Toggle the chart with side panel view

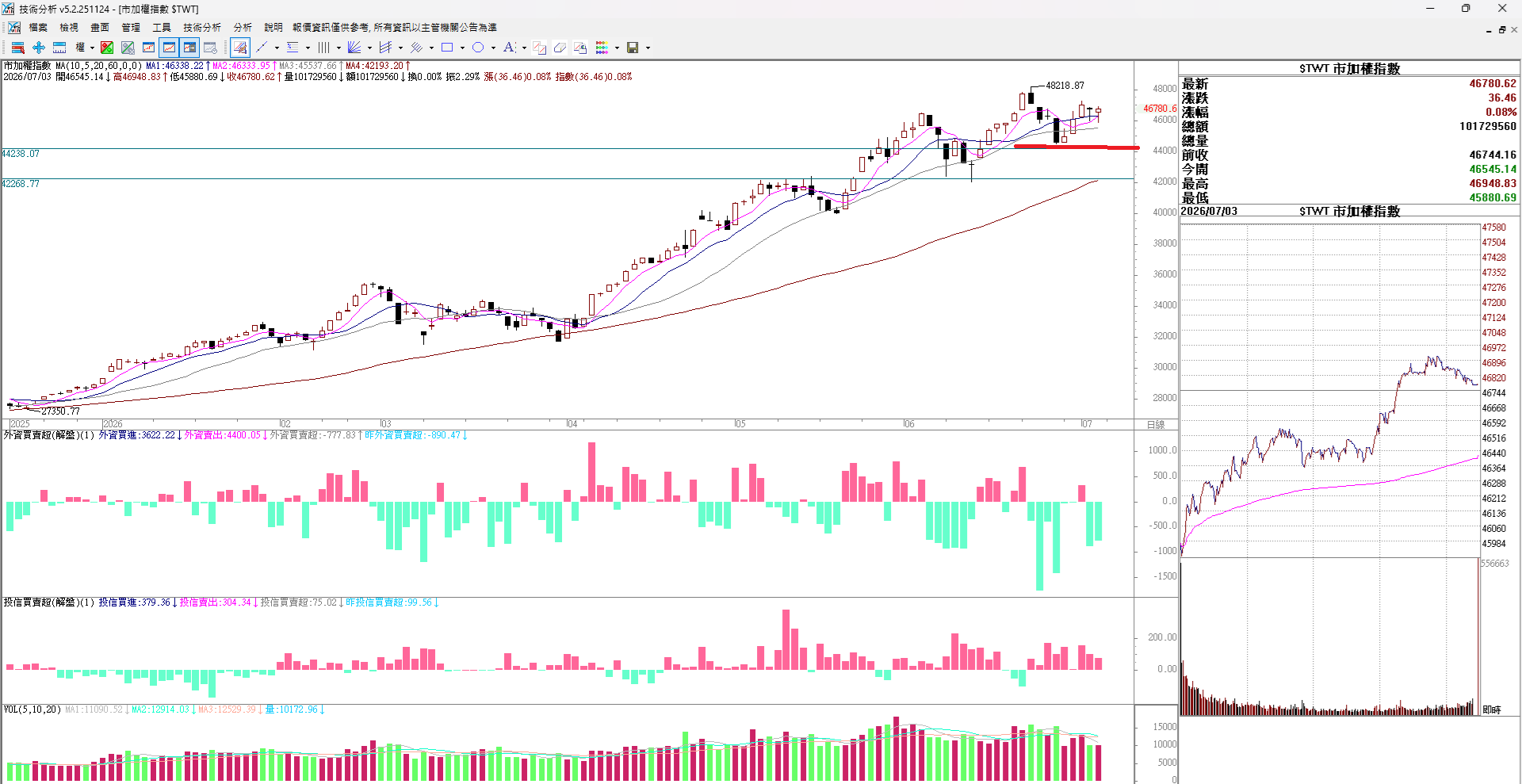(x=189, y=48)
